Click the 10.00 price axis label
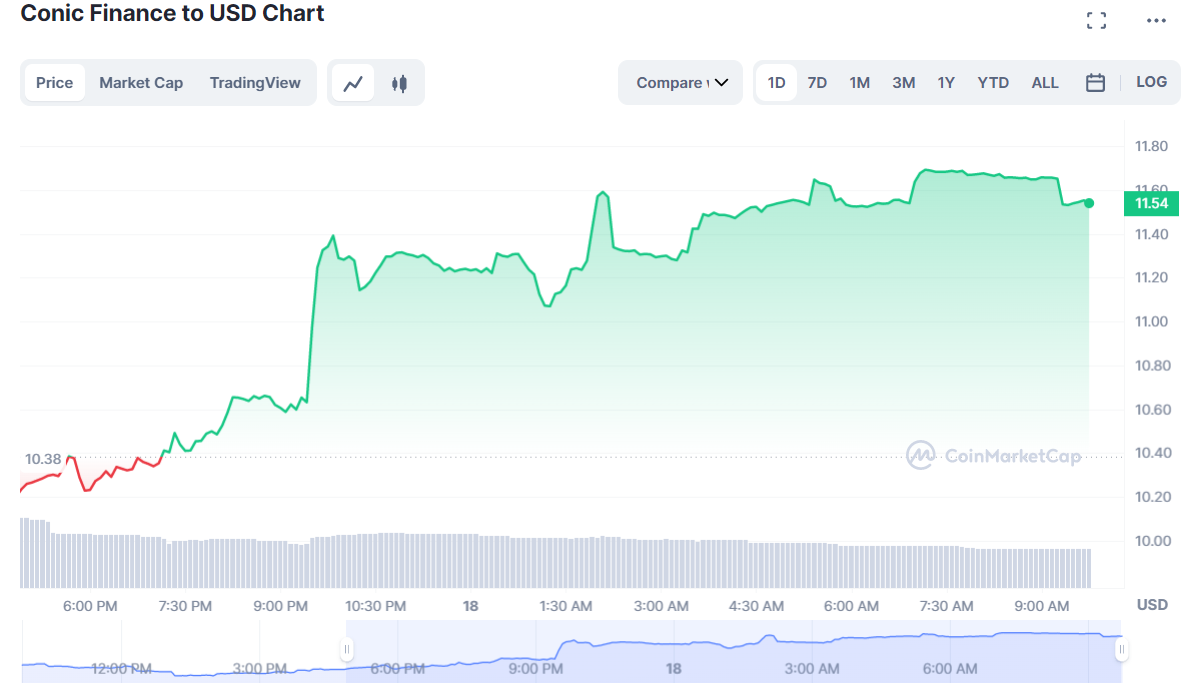The image size is (1202, 696). click(x=1151, y=541)
